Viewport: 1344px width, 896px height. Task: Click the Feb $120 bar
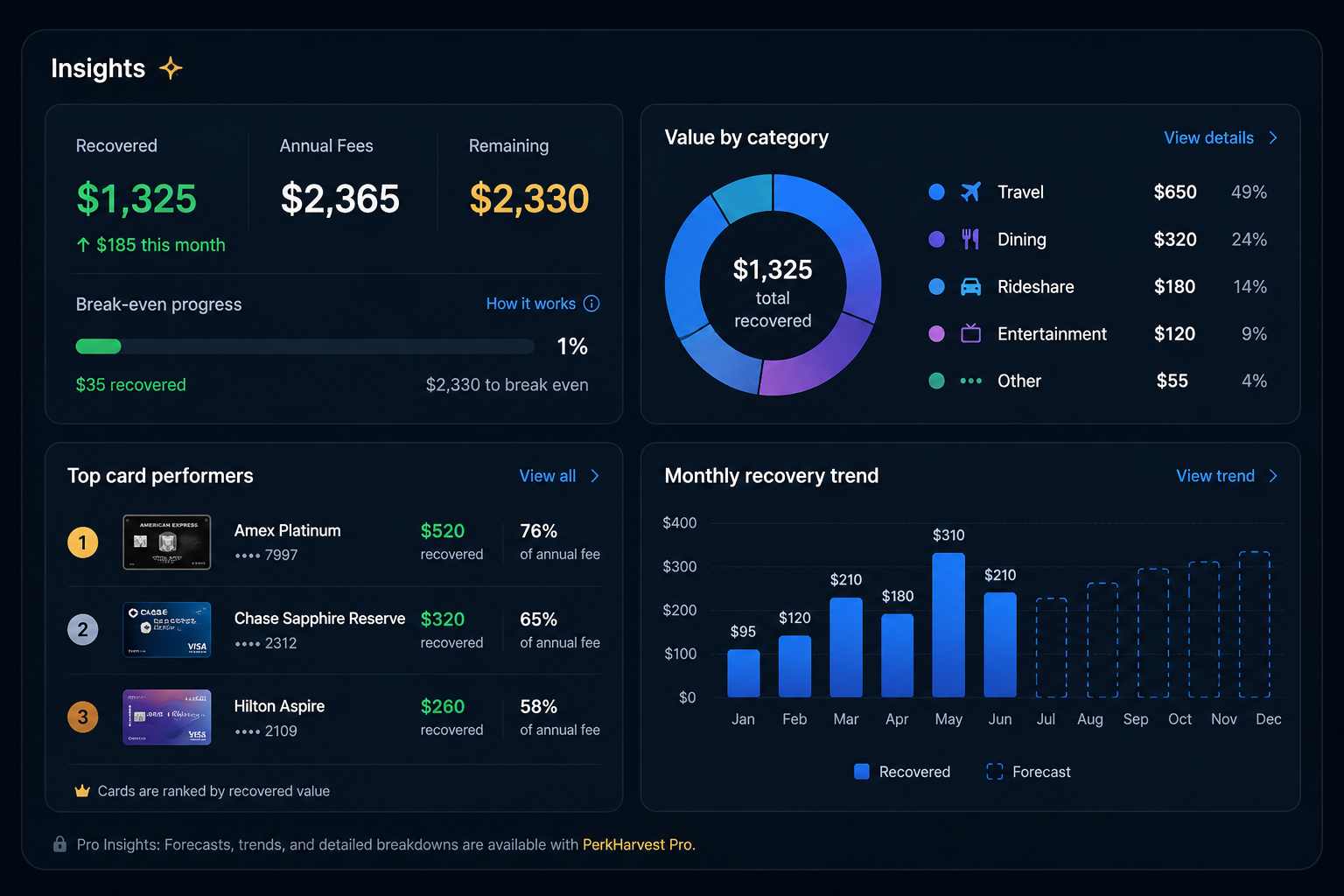[x=794, y=667]
